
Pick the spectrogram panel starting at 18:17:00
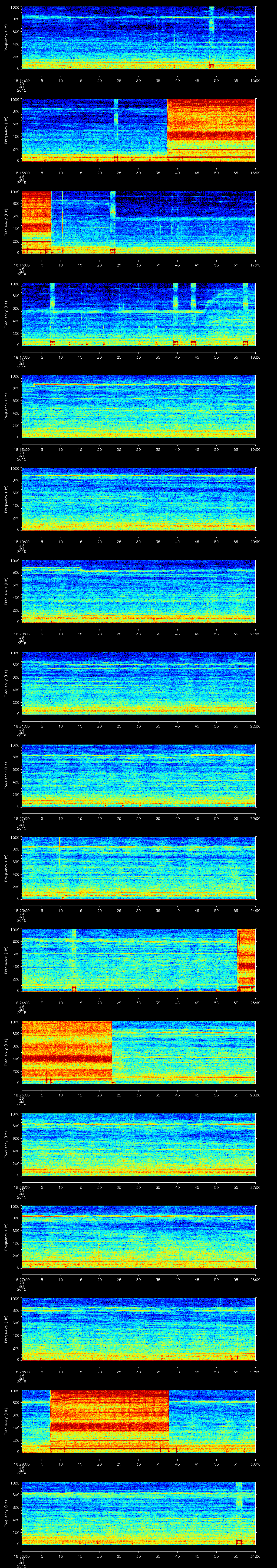(139, 314)
